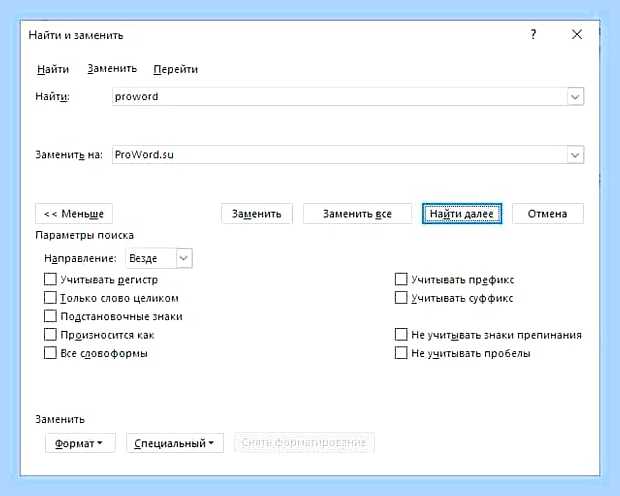Enable Произносится как checkbox
620x496 pixels.
(x=50, y=335)
